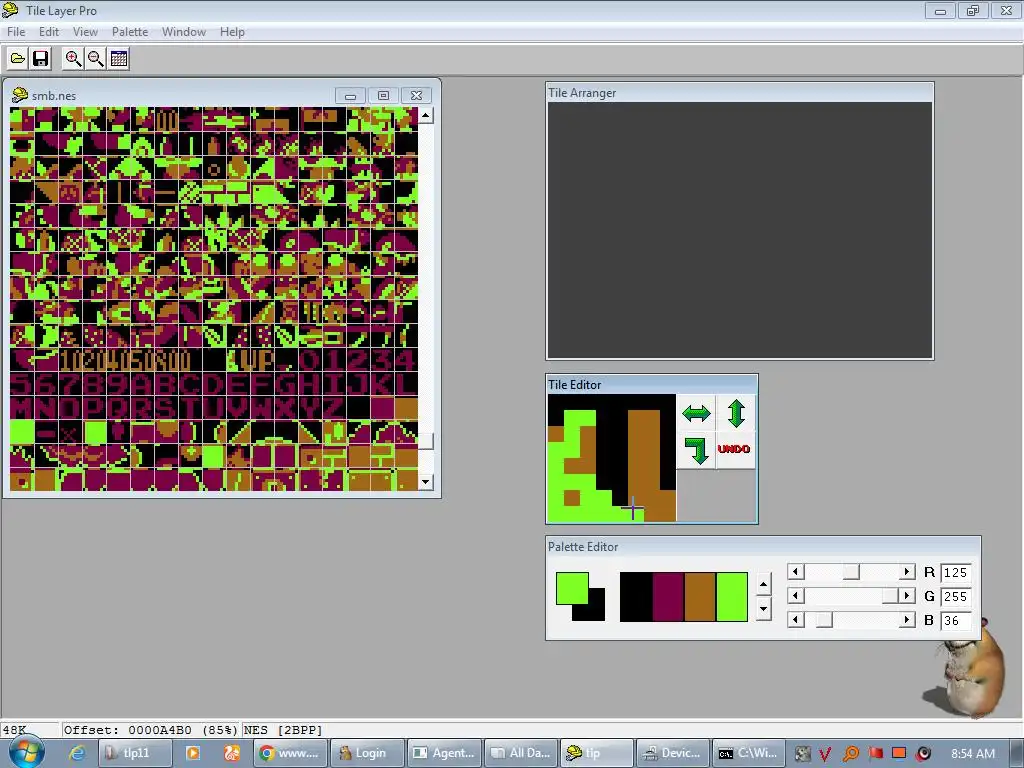Viewport: 1024px width, 768px height.
Task: Switch to the tlp11 taskbar window
Action: 135,753
